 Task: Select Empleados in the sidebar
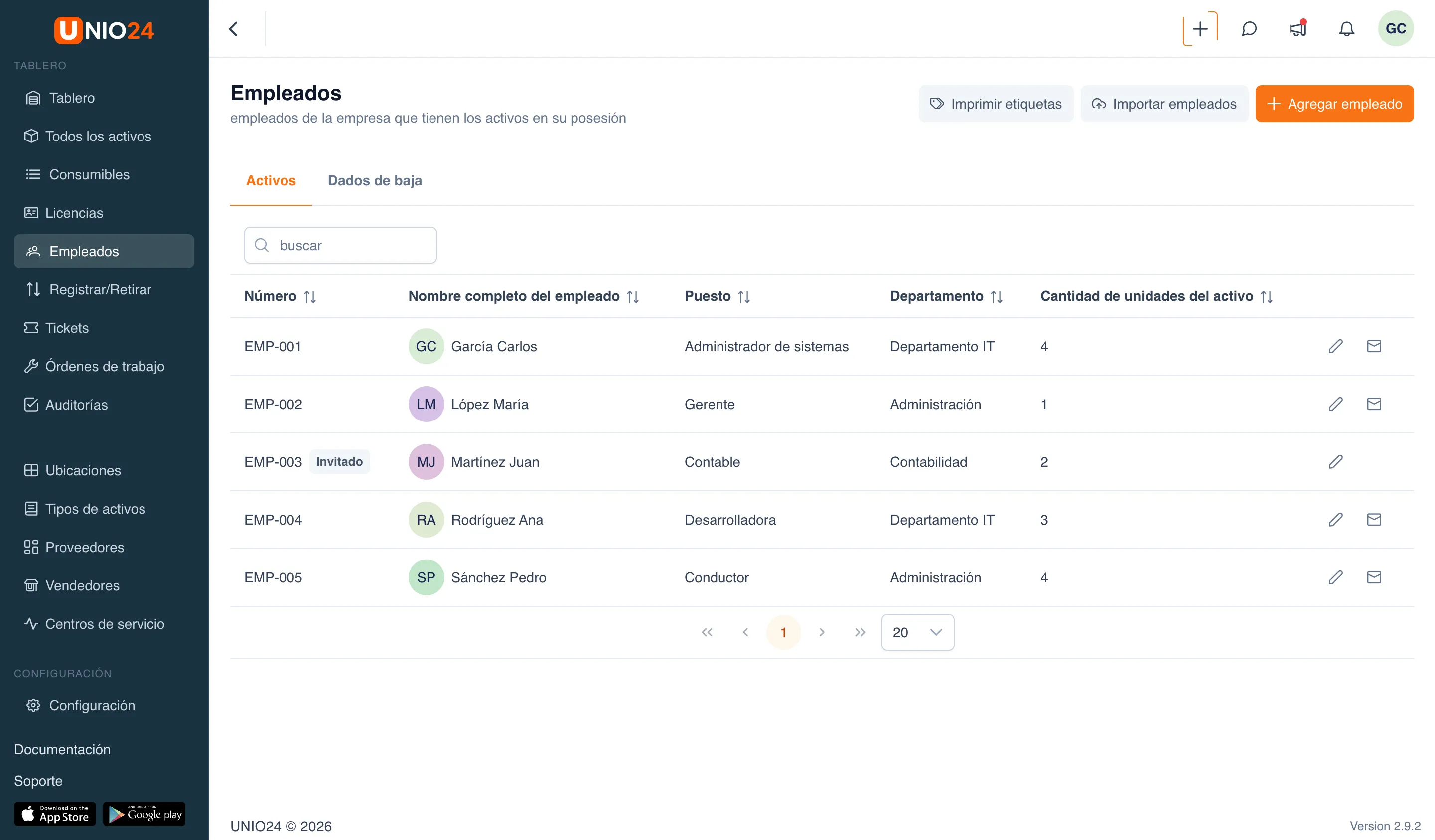point(104,251)
